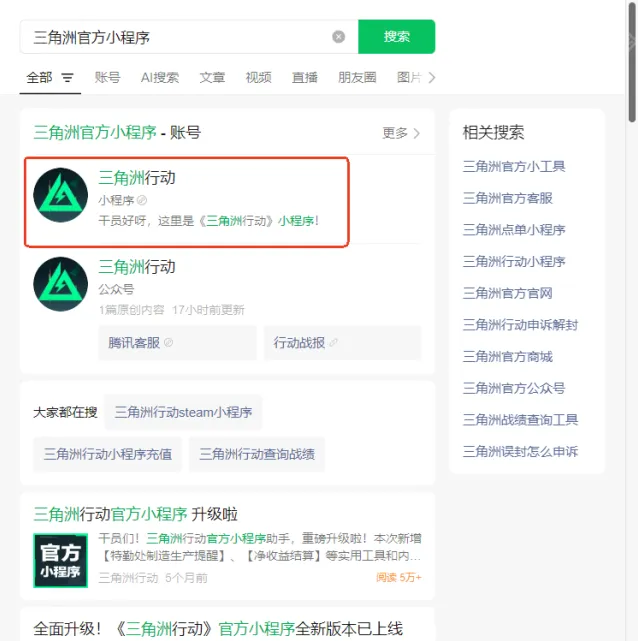638x641 pixels.
Task: Expand more tabs with right chevron
Action: 432,77
